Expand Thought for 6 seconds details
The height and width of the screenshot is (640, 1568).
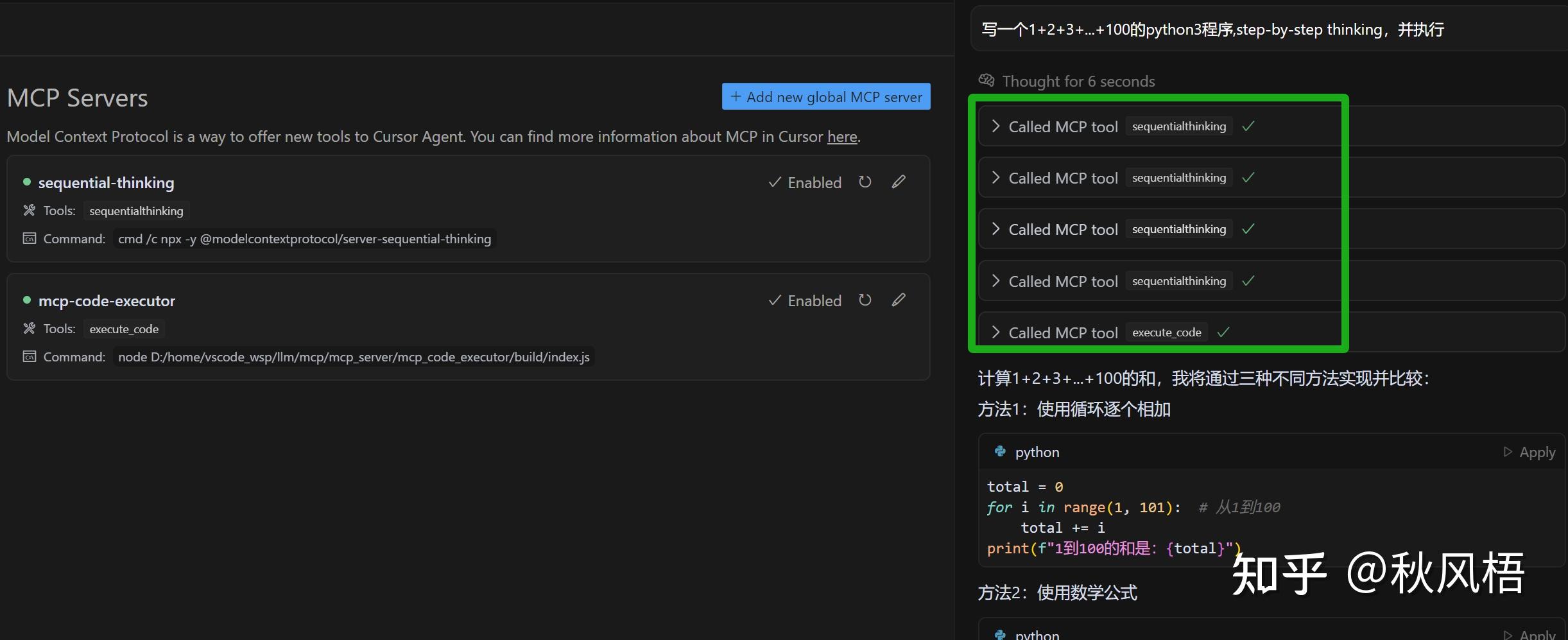pos(1078,81)
